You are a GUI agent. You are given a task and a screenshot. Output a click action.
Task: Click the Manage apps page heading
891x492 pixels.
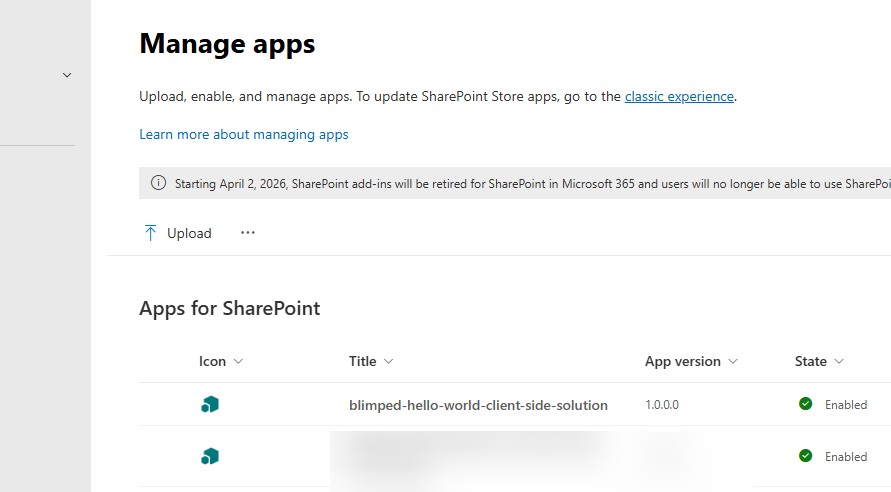[x=227, y=44]
